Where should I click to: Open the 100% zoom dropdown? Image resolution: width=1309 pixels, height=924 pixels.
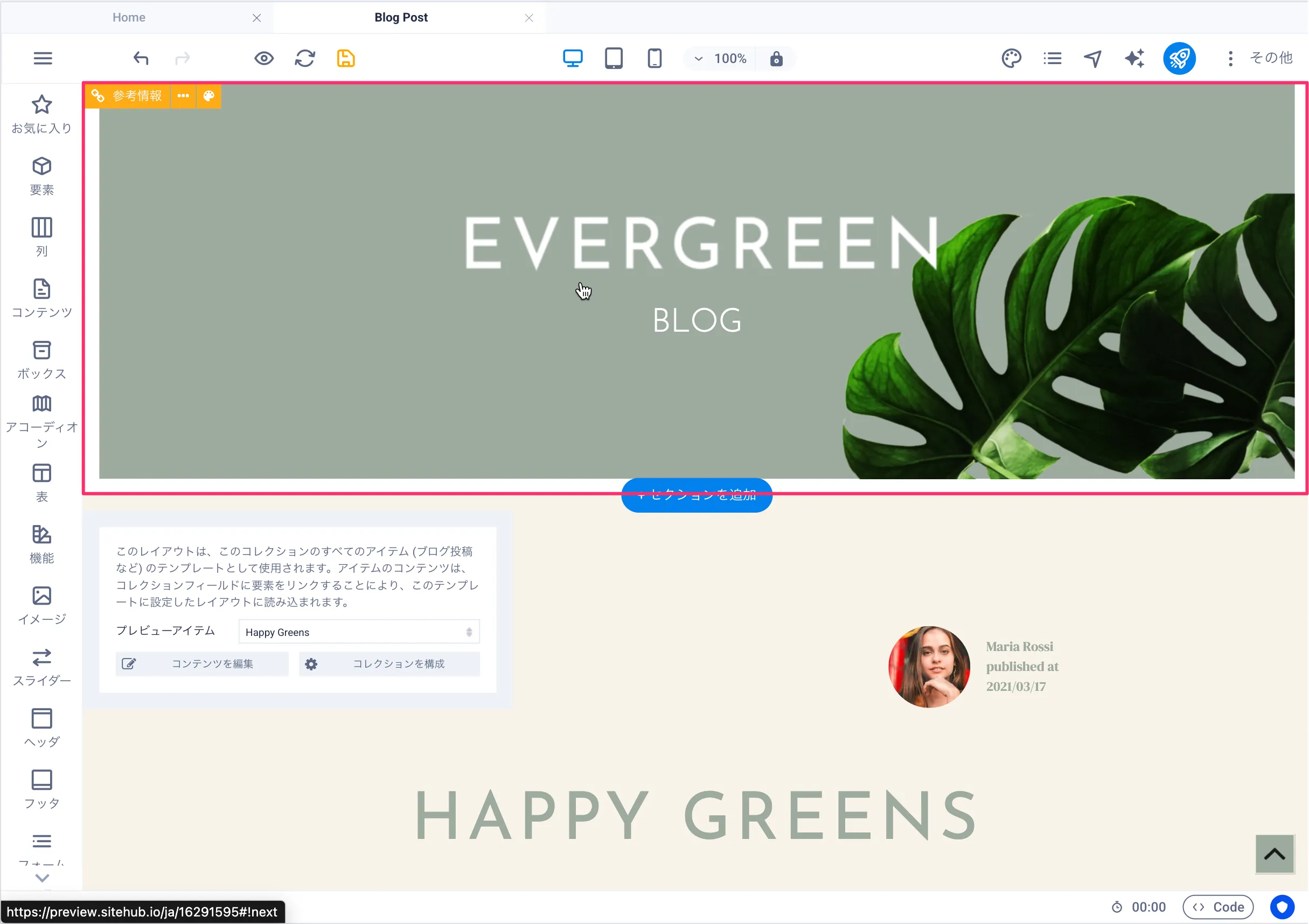721,59
